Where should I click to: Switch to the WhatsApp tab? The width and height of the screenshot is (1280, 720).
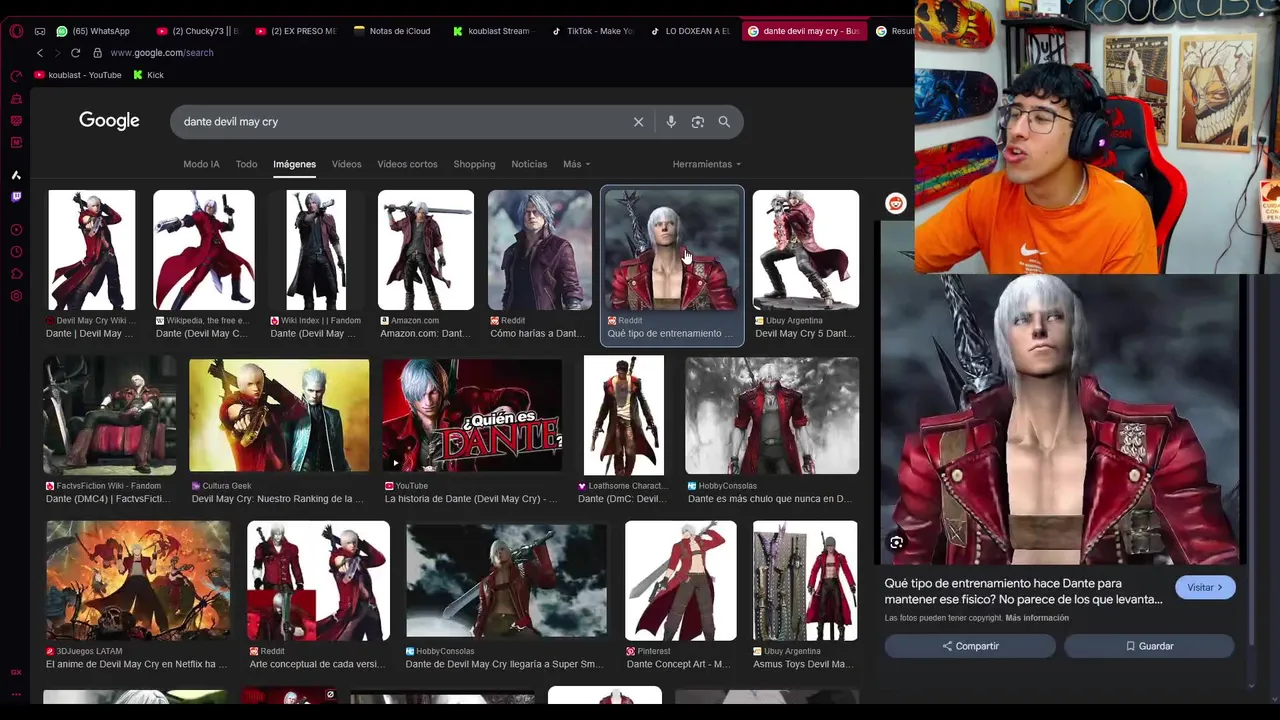point(93,31)
